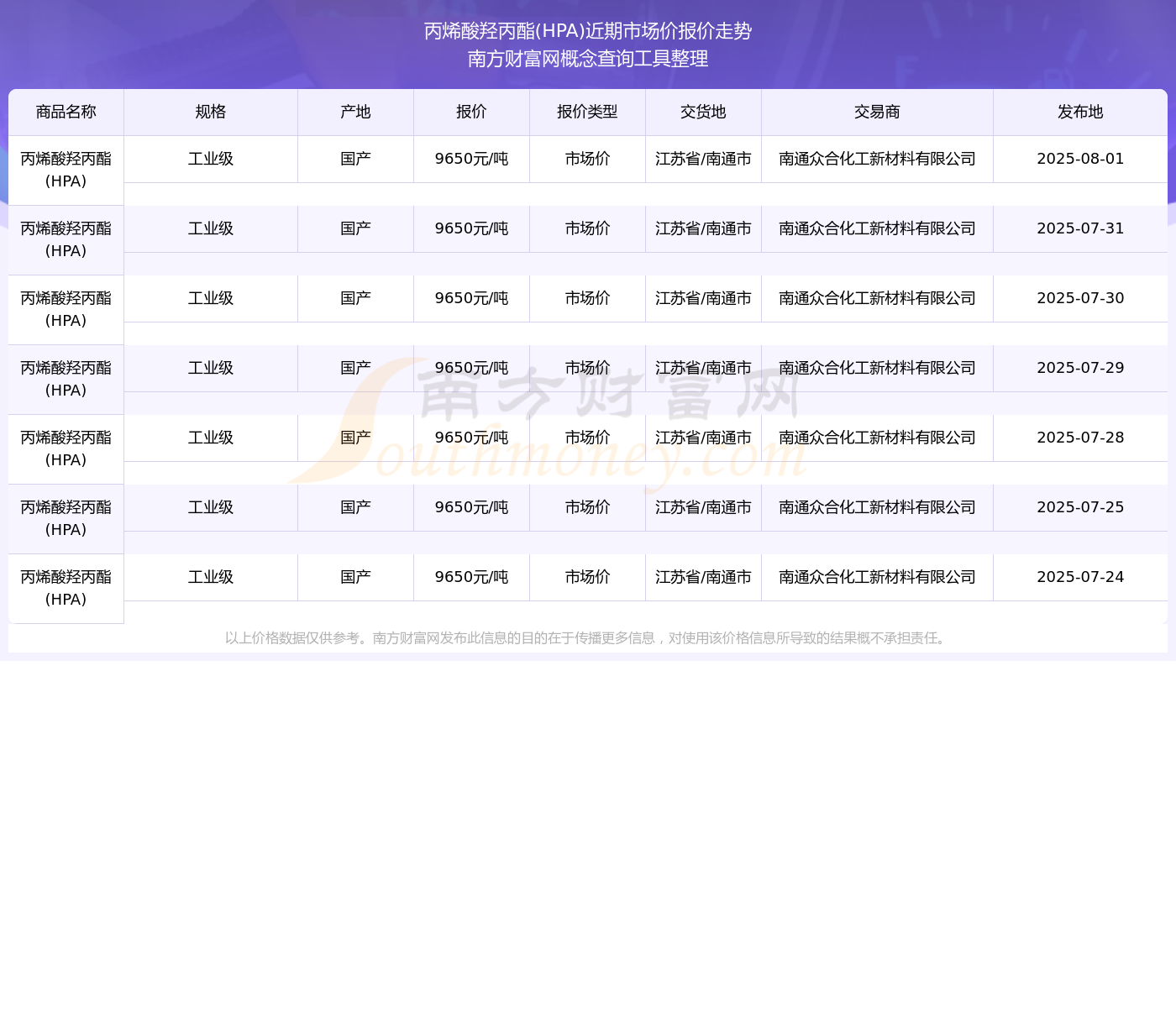Click the 9650元/吨 price in 2025-08-01 row
Image resolution: width=1176 pixels, height=1012 pixels.
click(x=472, y=159)
